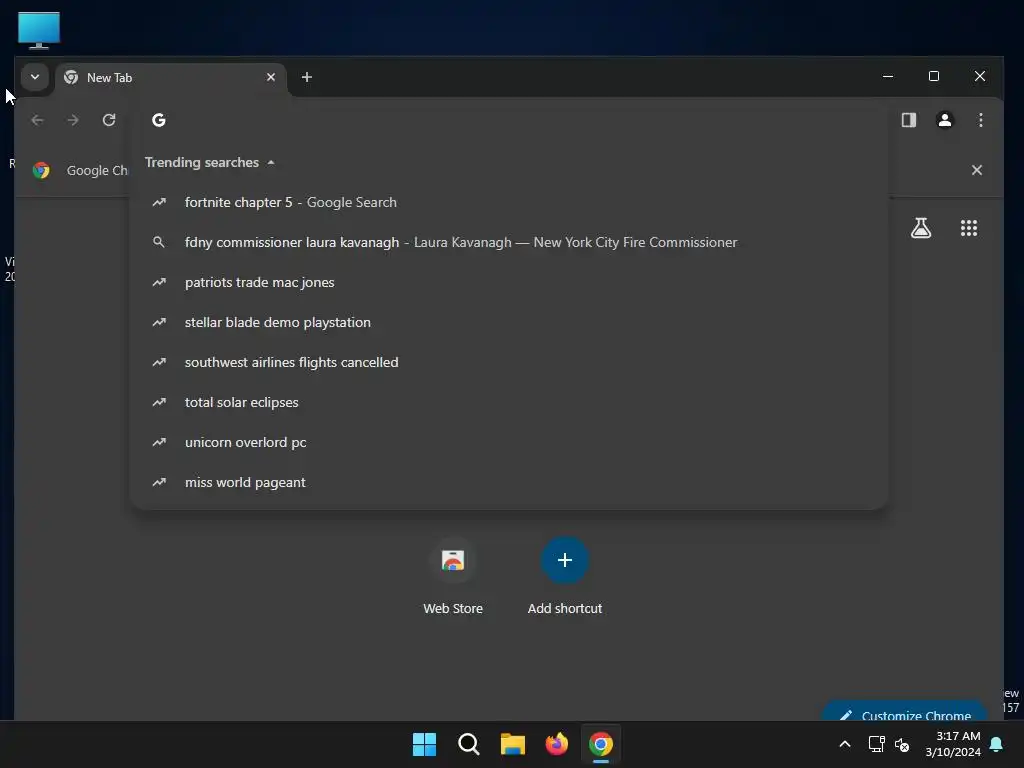Open the Web Store shortcut
The width and height of the screenshot is (1024, 768).
(453, 575)
